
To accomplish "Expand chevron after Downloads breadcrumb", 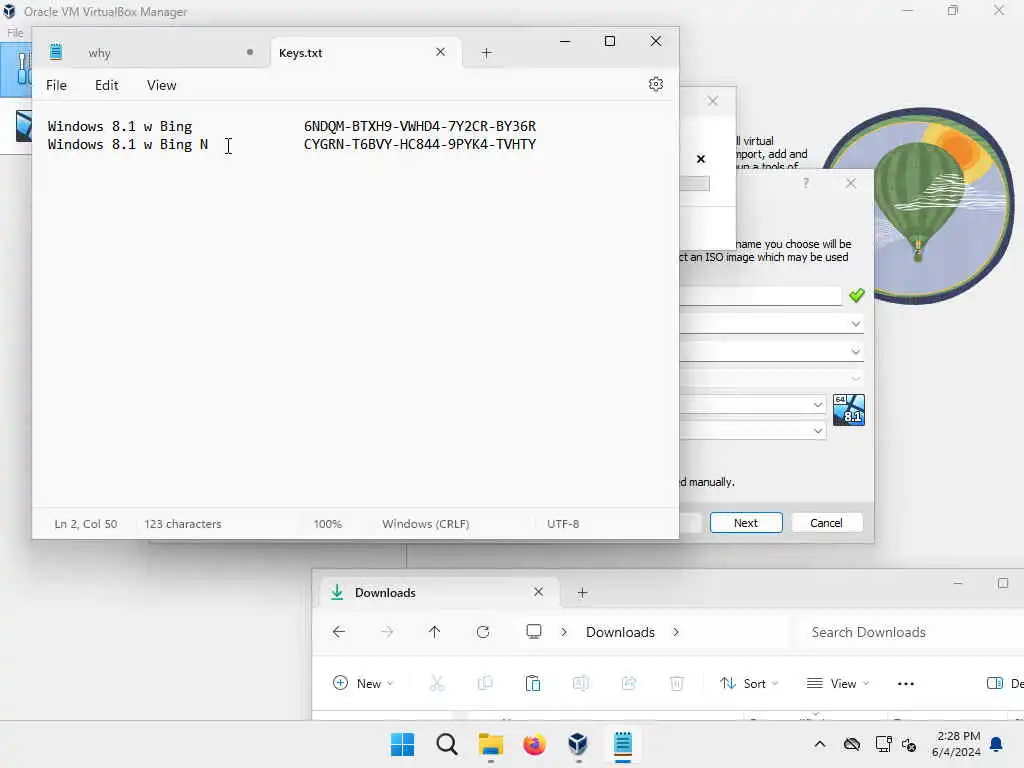I will pyautogui.click(x=676, y=632).
